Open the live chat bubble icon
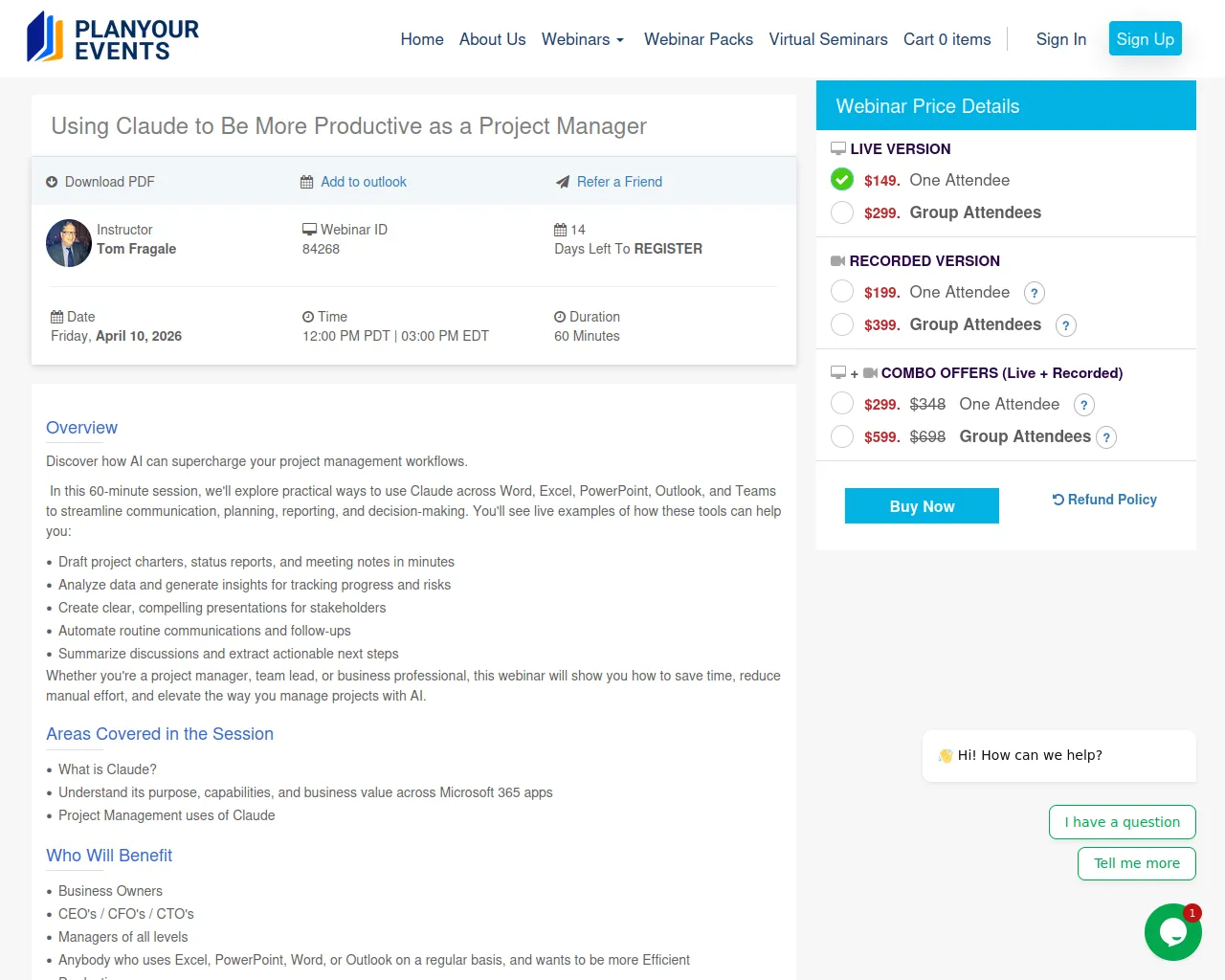The width and height of the screenshot is (1225, 980). 1172,932
